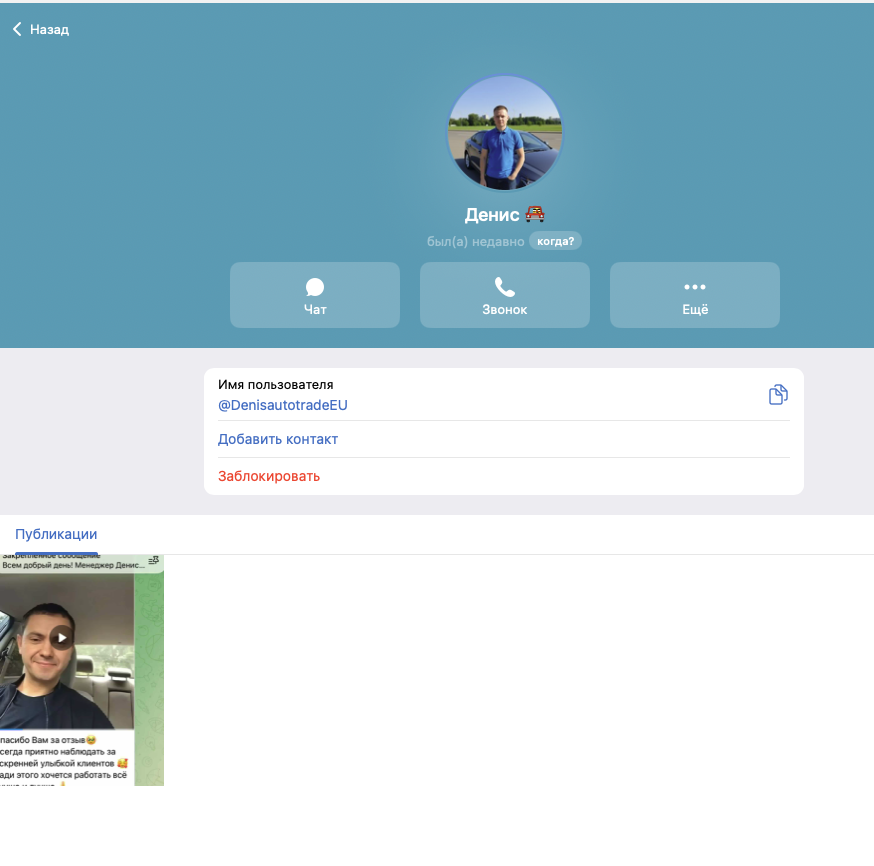The height and width of the screenshot is (866, 874).
Task: Click the 'Имя пользователя' field label
Action: coord(276,384)
